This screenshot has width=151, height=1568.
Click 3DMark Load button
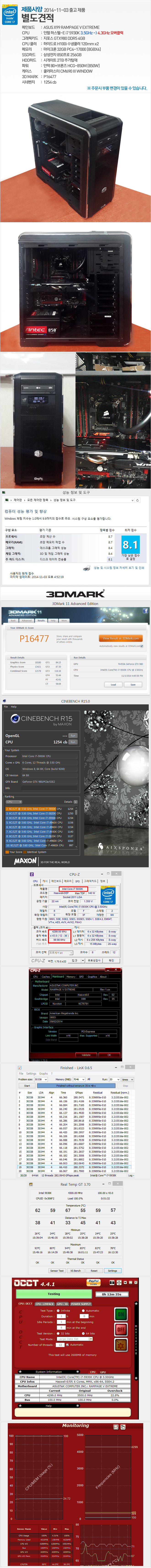point(113,685)
